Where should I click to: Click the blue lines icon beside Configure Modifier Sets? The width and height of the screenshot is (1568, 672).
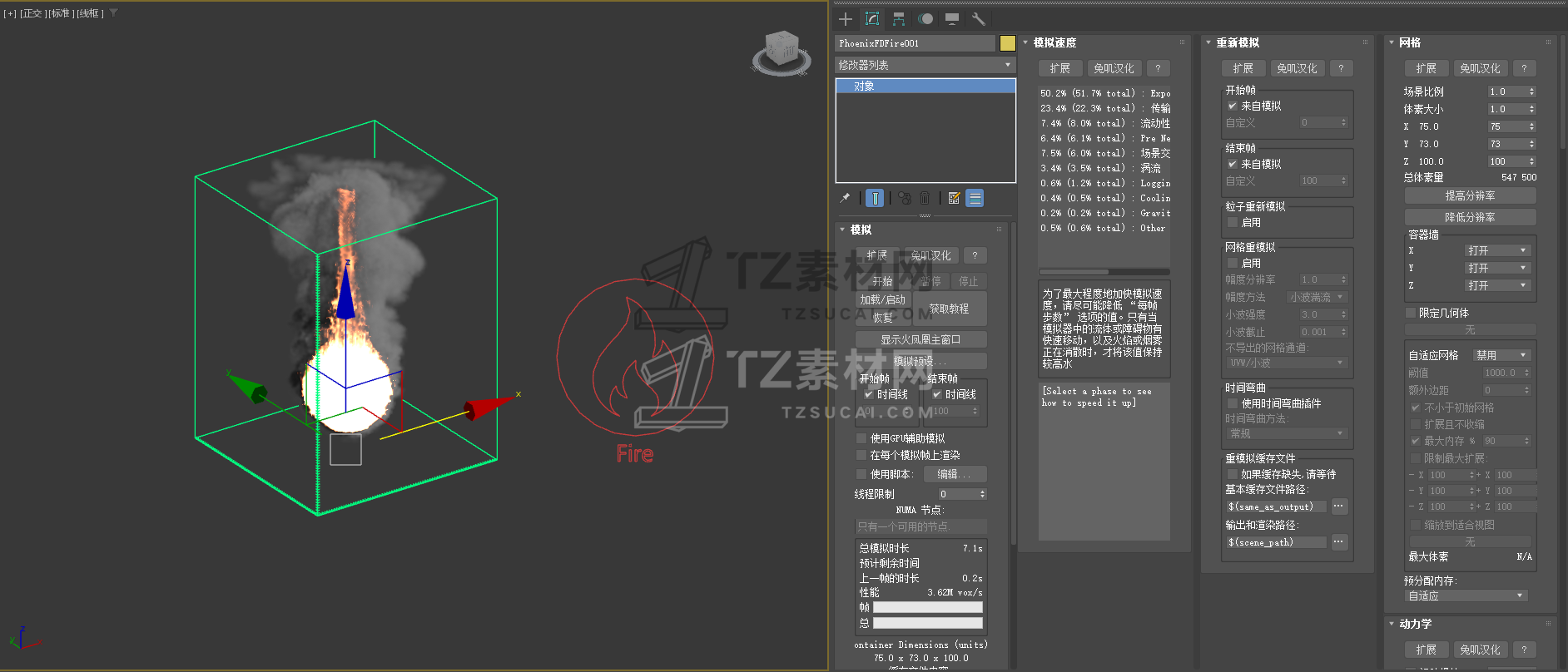click(975, 198)
